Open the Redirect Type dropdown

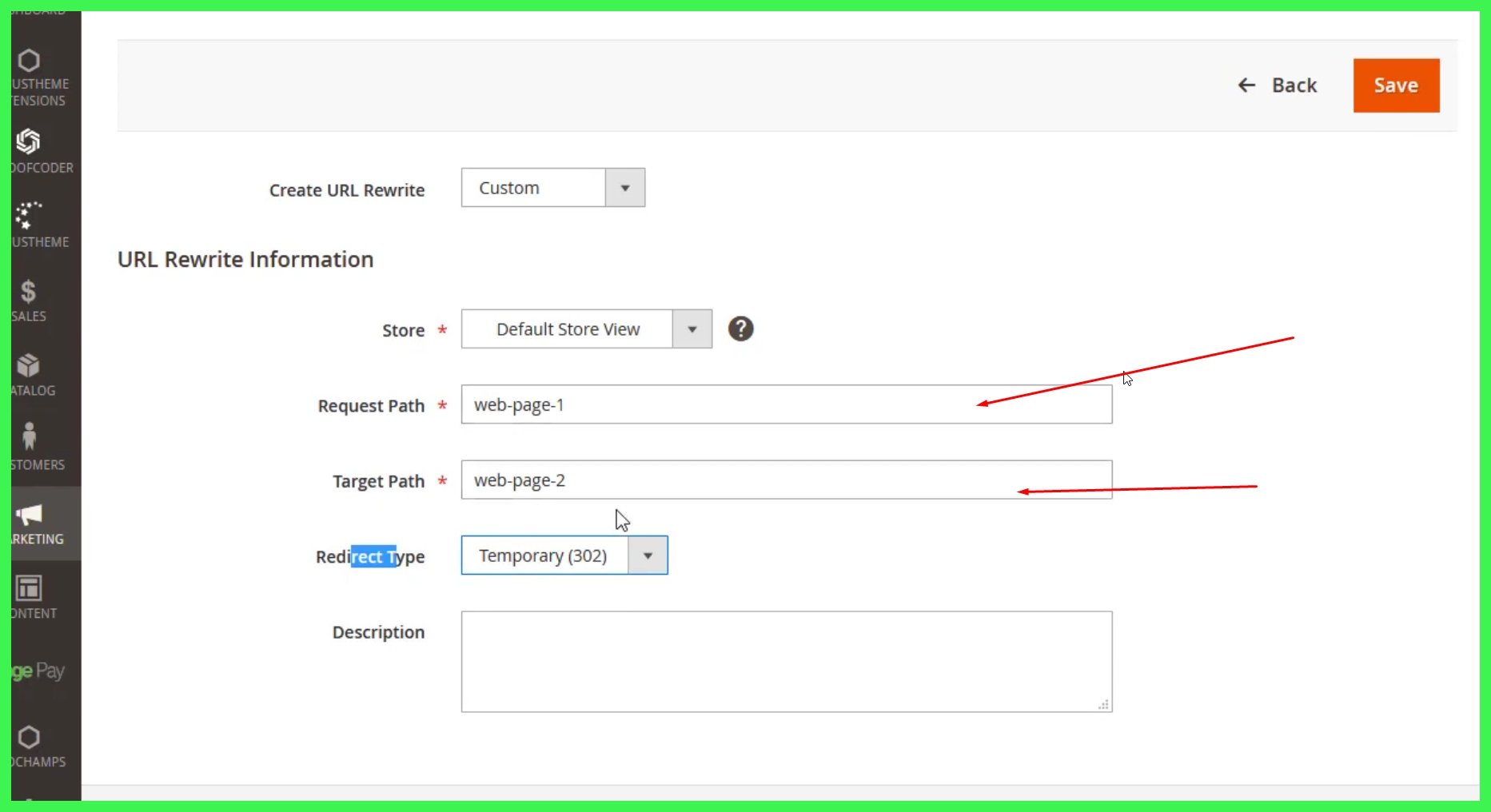click(648, 555)
